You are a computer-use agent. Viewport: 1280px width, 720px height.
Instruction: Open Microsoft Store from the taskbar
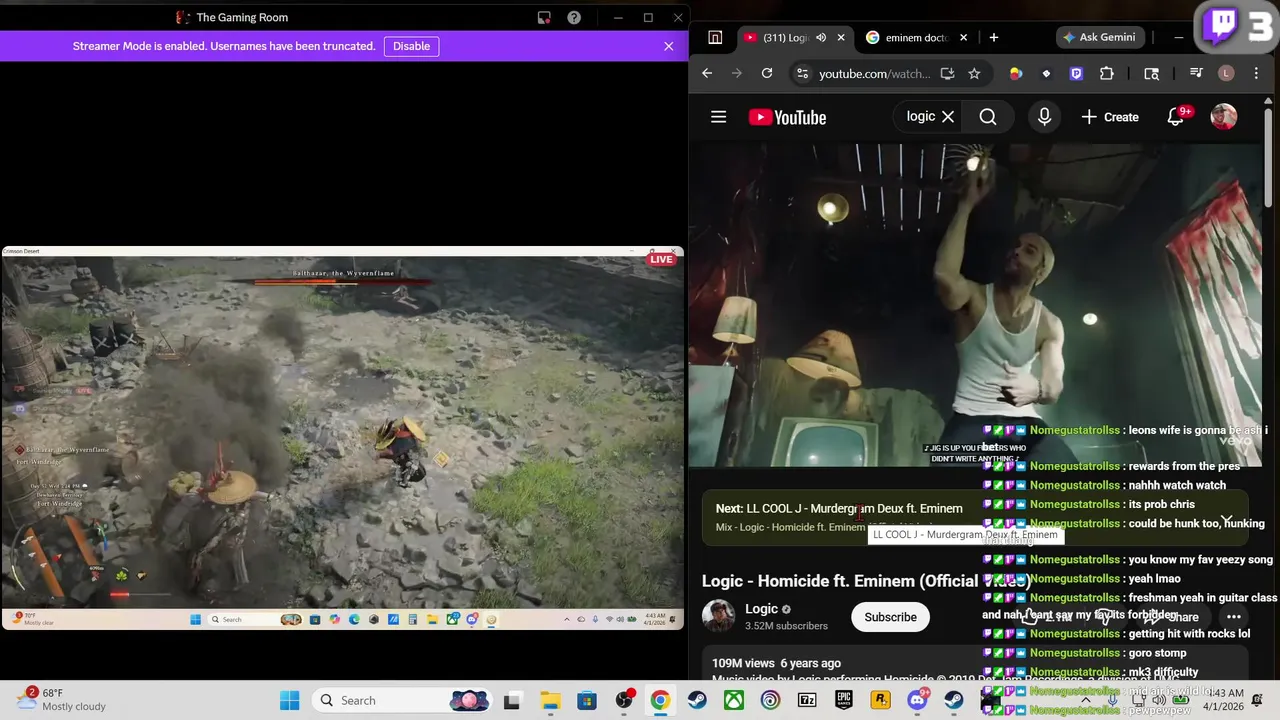click(x=587, y=700)
